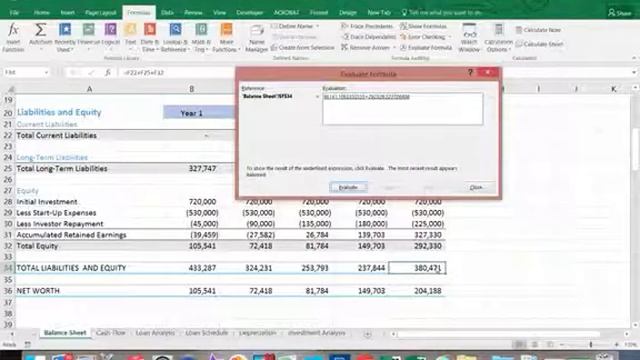This screenshot has width=640, height=360.
Task: Switch to the Home tab
Action: (42, 13)
